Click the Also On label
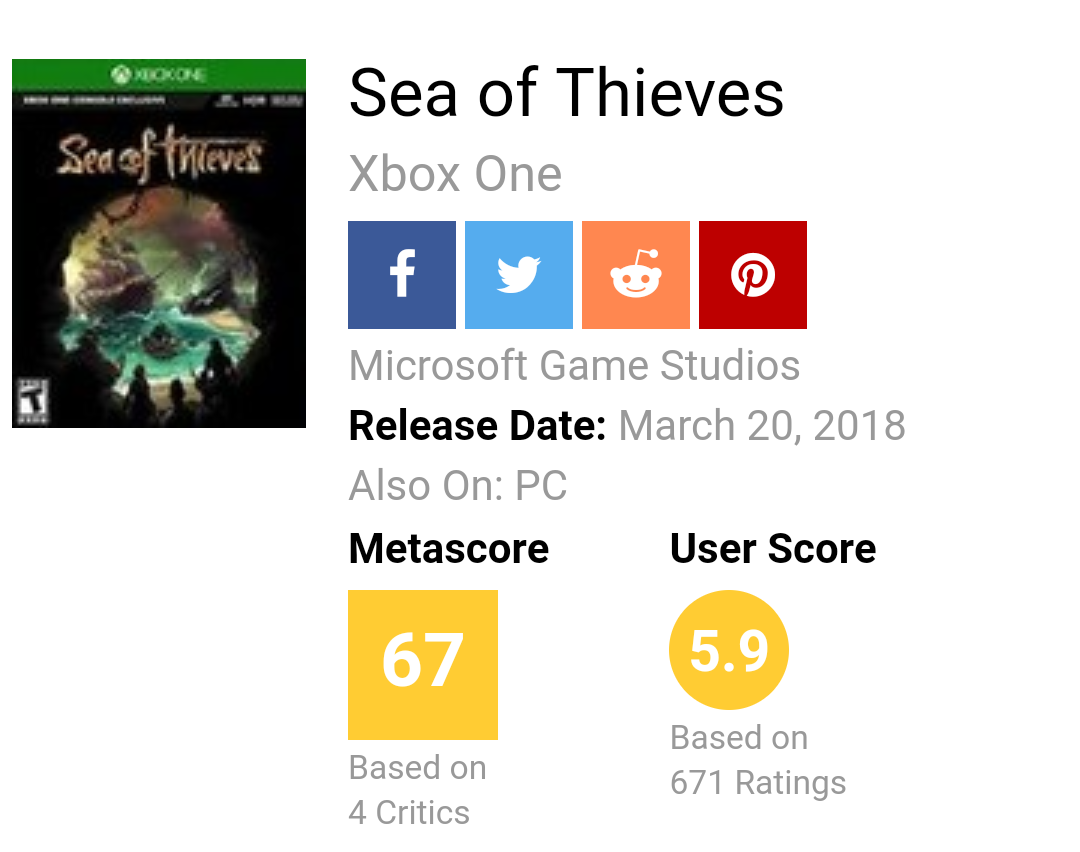 tap(427, 487)
